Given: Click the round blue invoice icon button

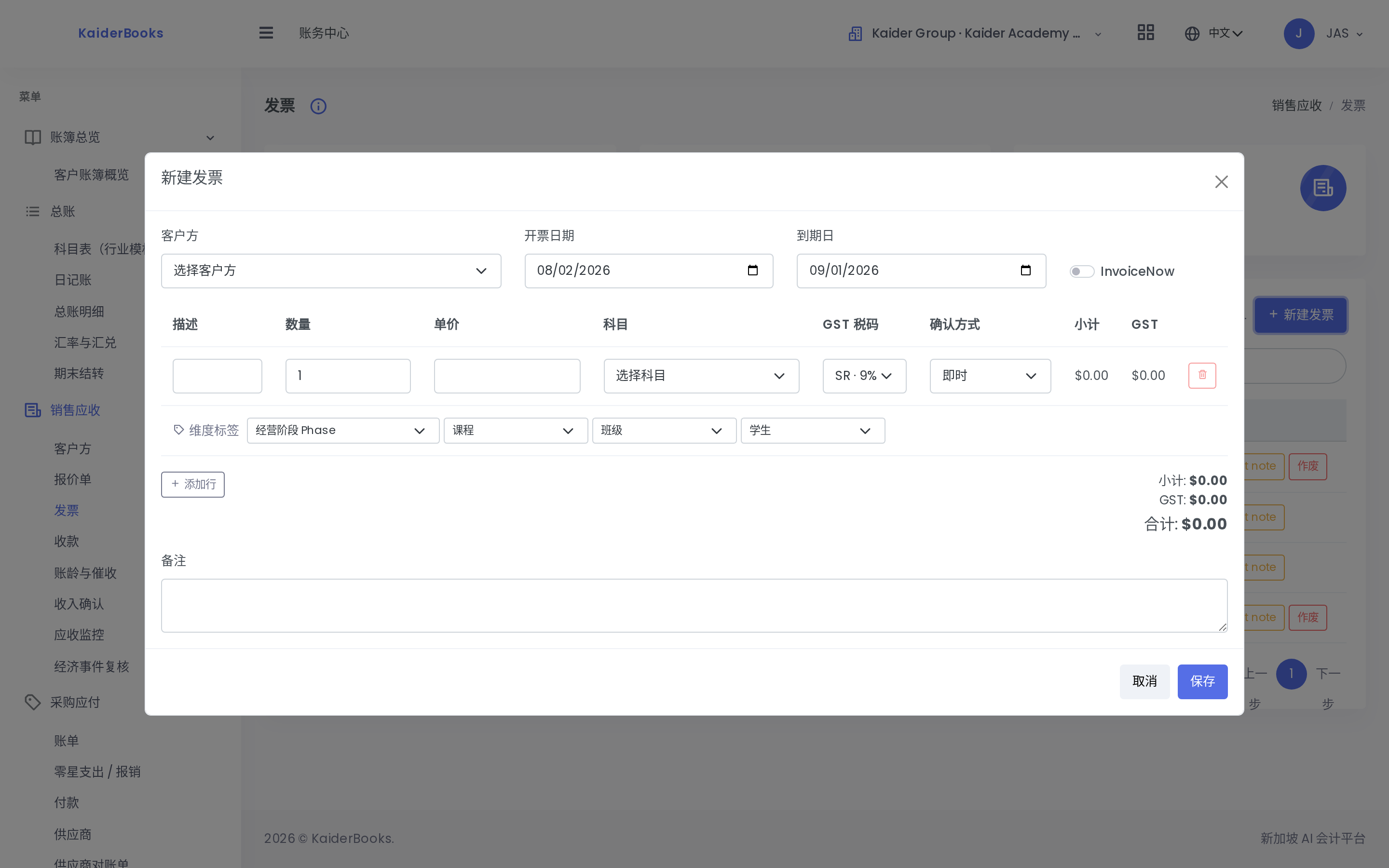Looking at the screenshot, I should pos(1323,188).
